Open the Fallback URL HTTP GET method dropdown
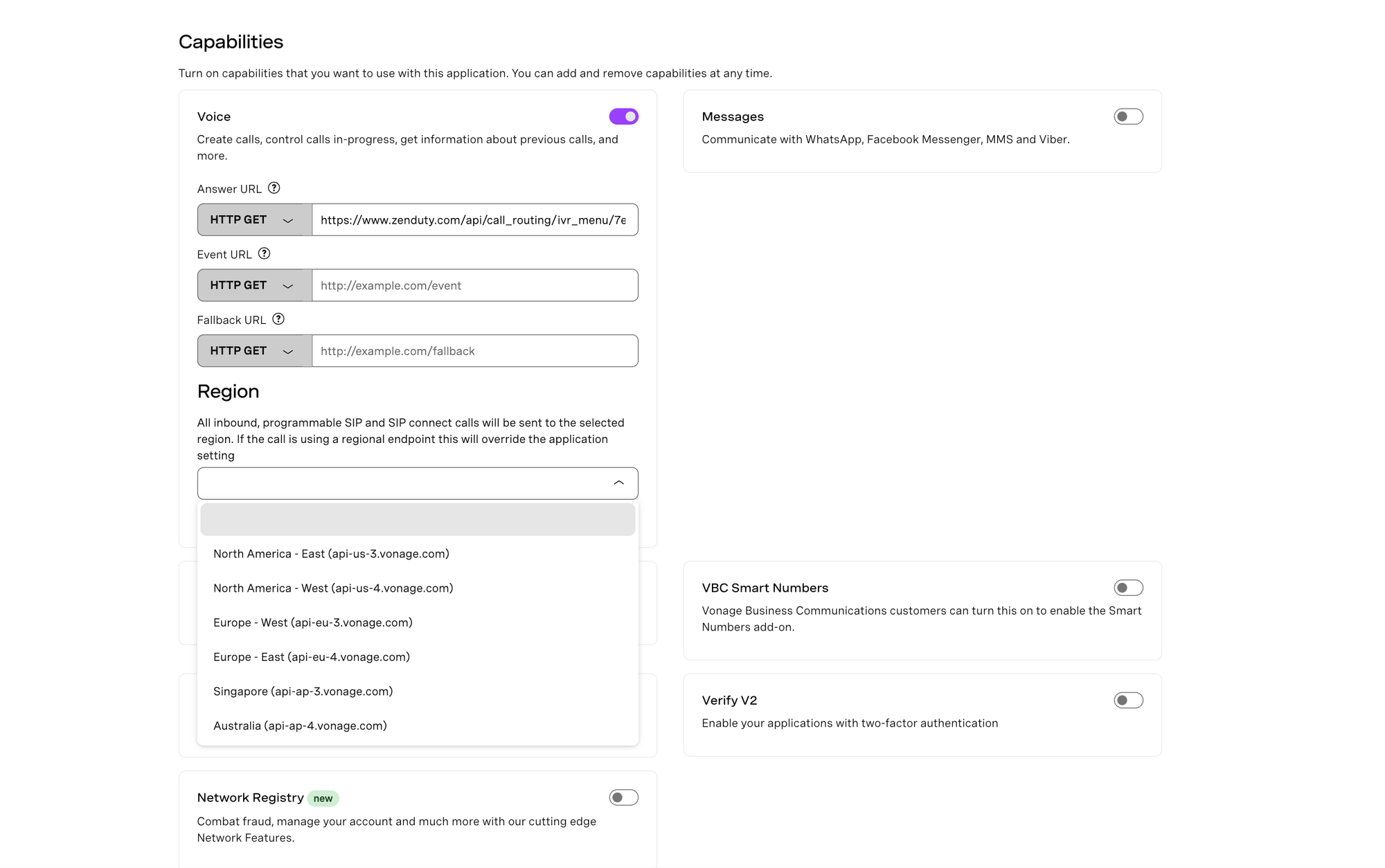The width and height of the screenshot is (1385, 868). point(255,351)
